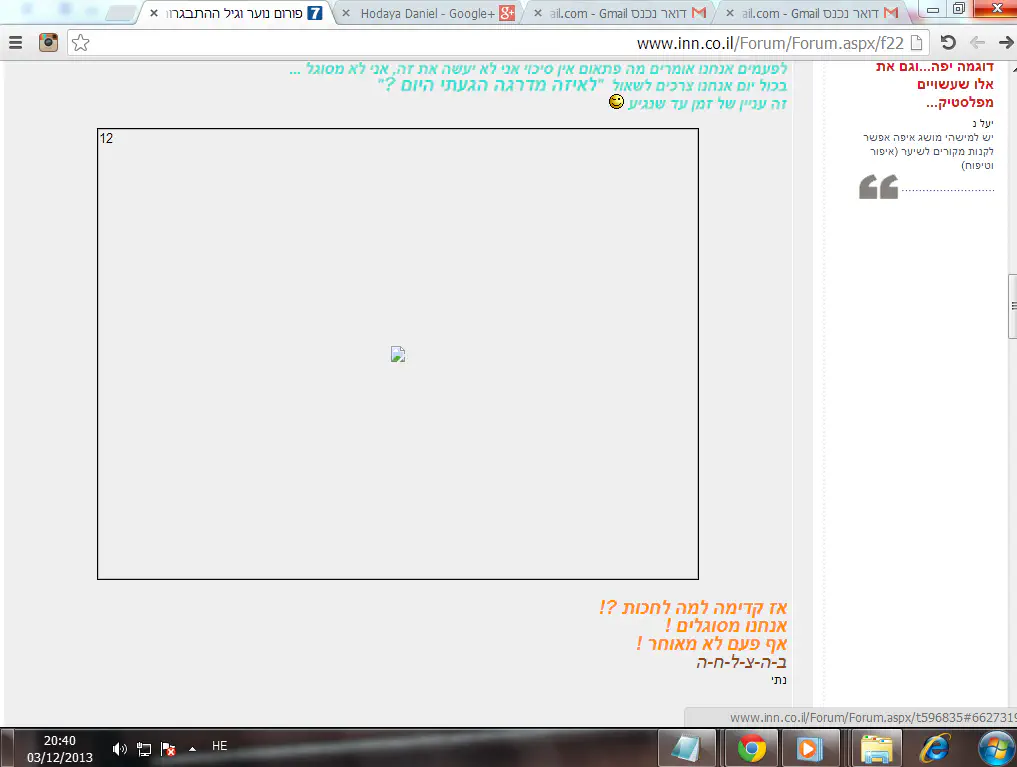Close the active forum tab
1017x767 pixels.
click(x=153, y=14)
